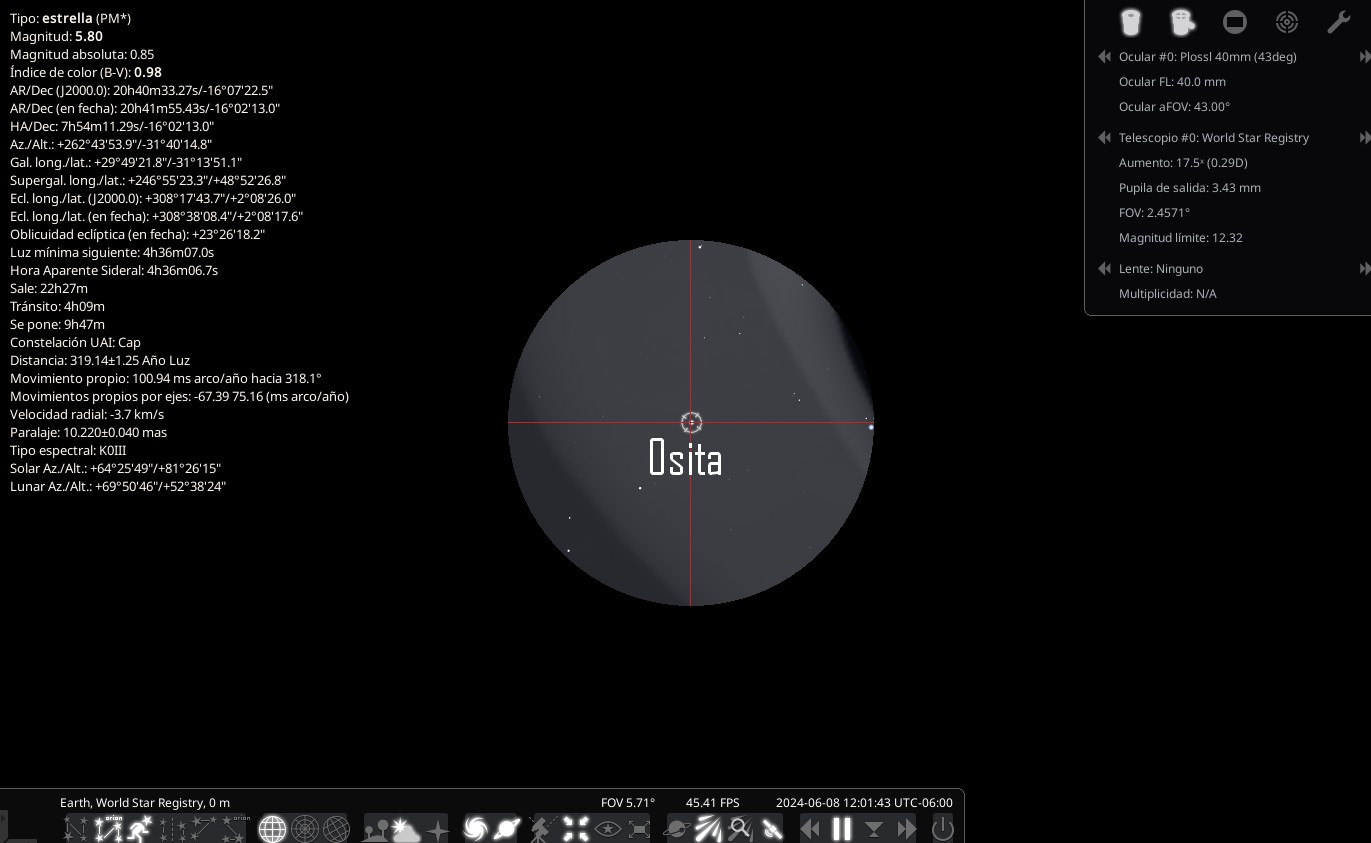Select previous telescope arrow beside World Star Registry
1371x843 pixels.
[1104, 138]
